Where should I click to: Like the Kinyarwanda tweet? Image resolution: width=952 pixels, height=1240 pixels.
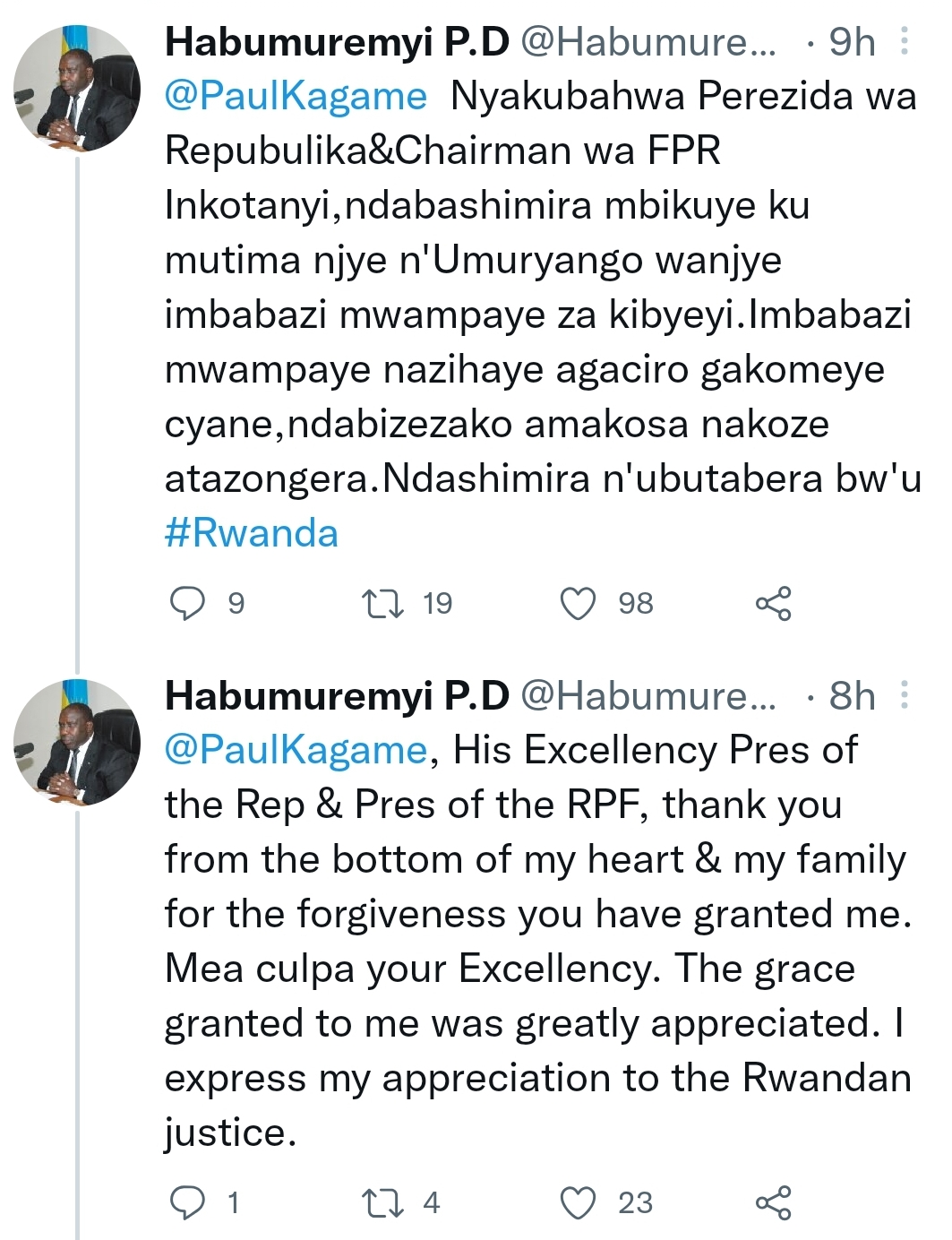tap(578, 603)
